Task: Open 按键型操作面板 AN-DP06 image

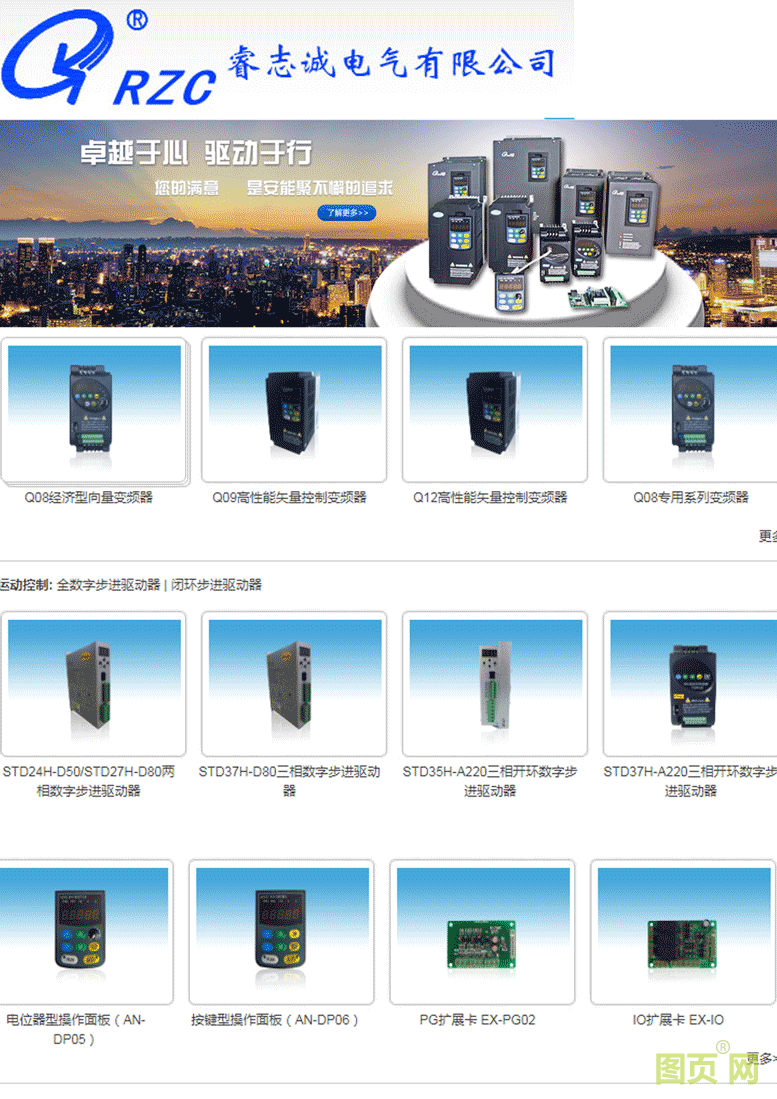Action: click(x=282, y=932)
